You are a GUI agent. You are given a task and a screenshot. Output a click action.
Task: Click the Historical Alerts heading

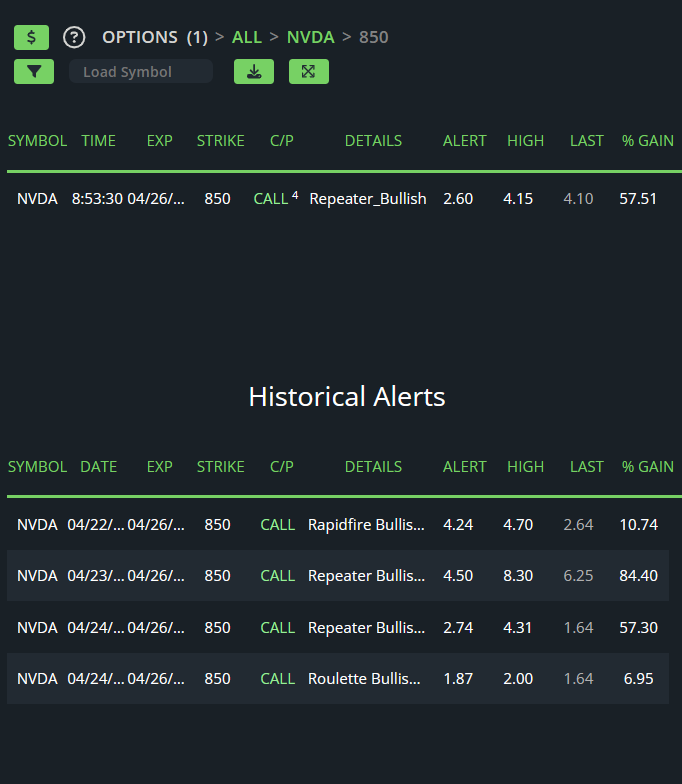[x=347, y=397]
